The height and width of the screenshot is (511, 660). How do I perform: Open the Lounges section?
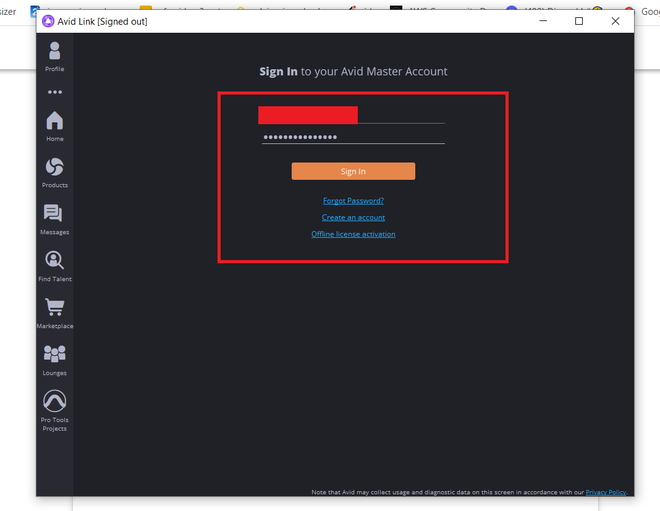(x=55, y=360)
